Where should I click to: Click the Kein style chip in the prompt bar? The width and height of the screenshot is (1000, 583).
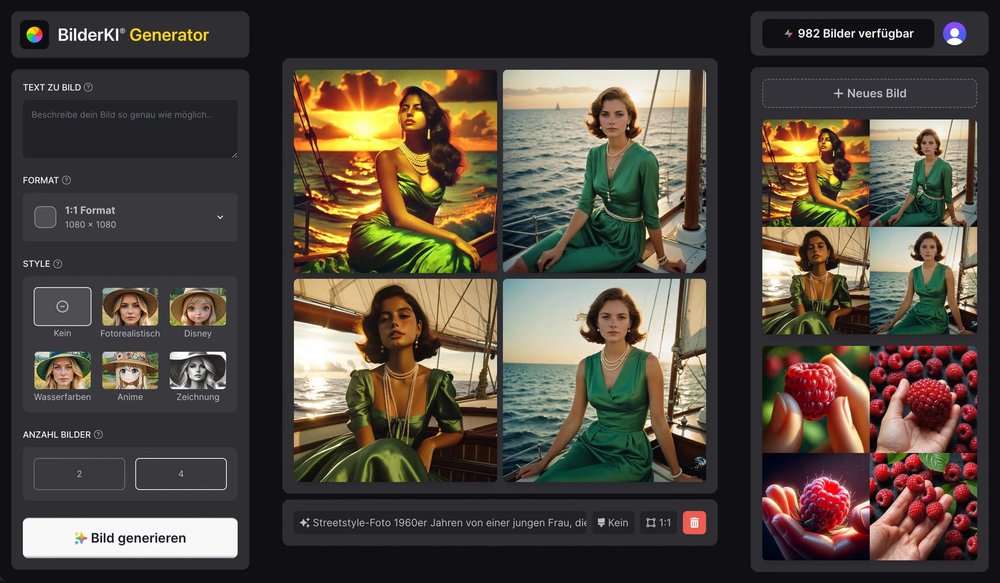click(x=613, y=521)
